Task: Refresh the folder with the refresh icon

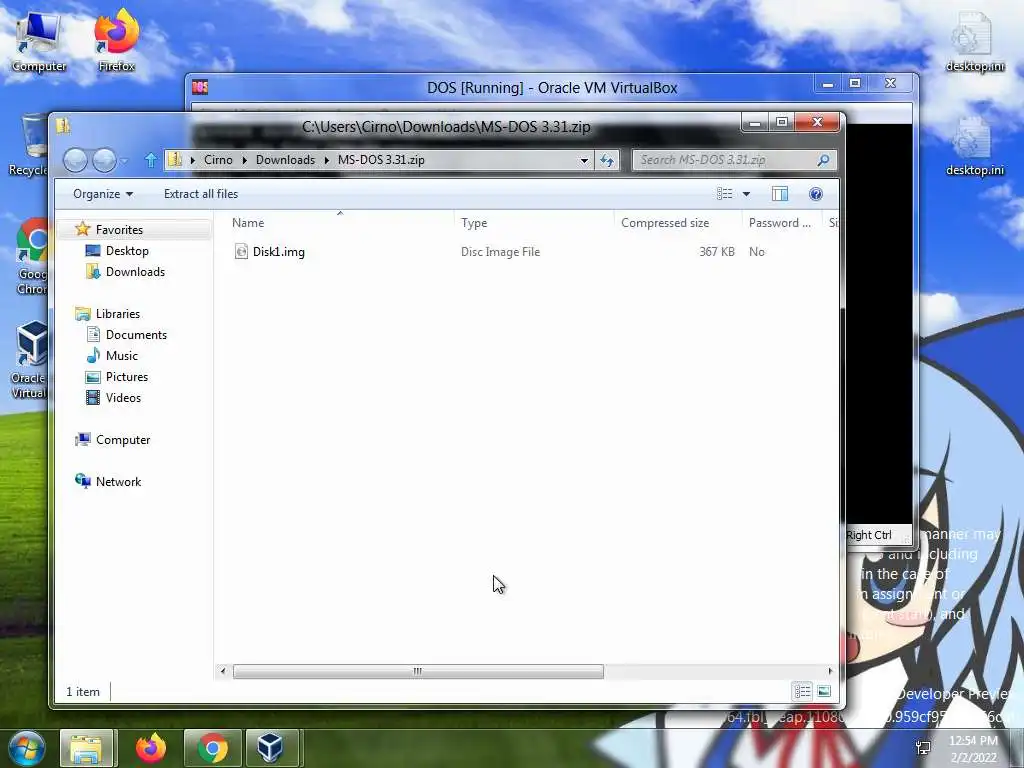Action: point(607,160)
